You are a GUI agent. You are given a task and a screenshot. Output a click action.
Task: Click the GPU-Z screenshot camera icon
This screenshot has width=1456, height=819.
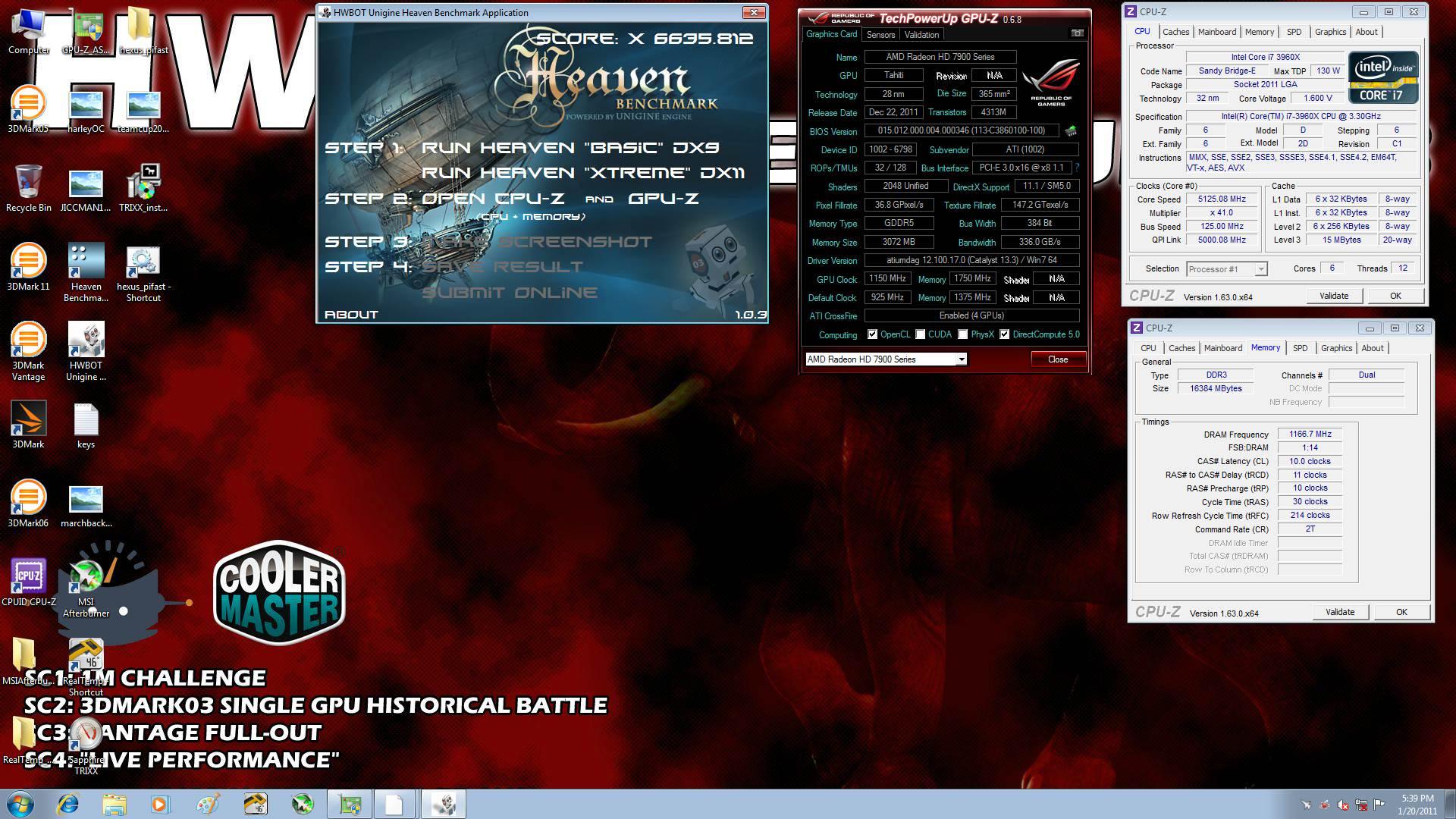[1077, 33]
